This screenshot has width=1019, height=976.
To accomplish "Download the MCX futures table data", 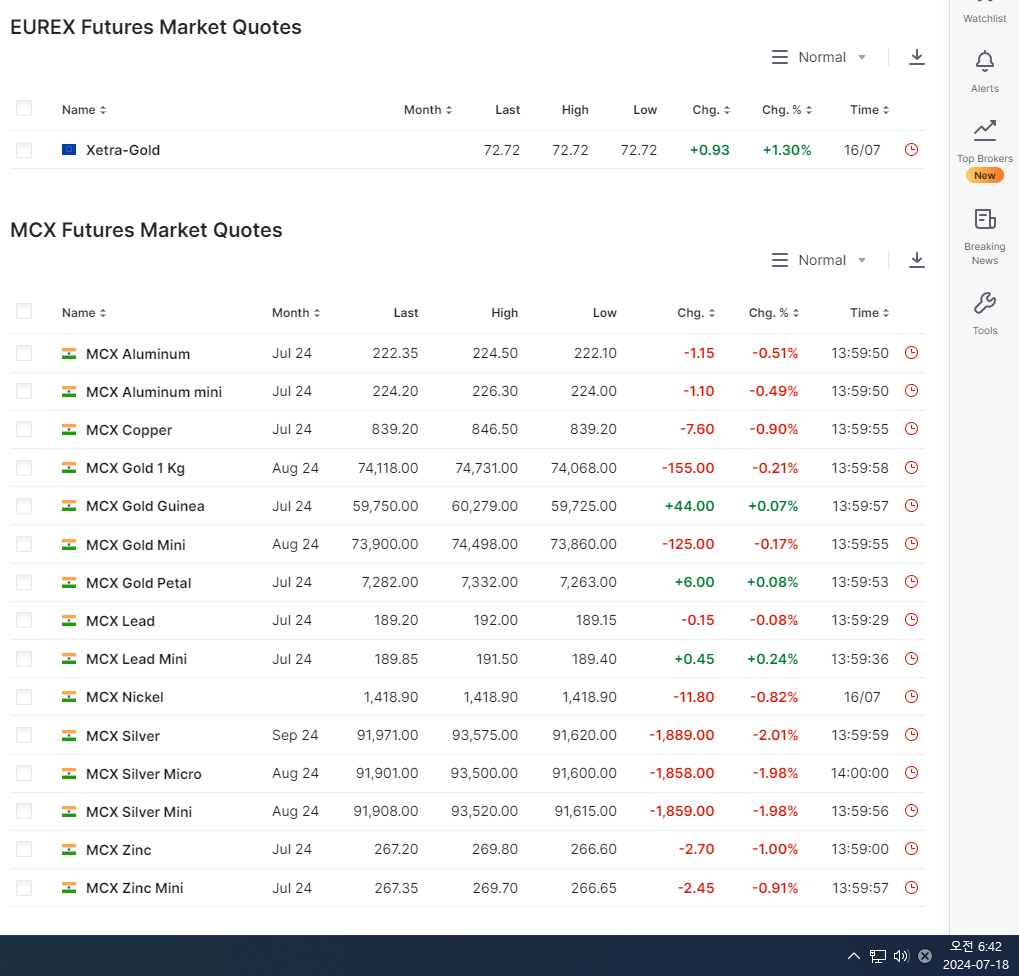I will pos(916,260).
